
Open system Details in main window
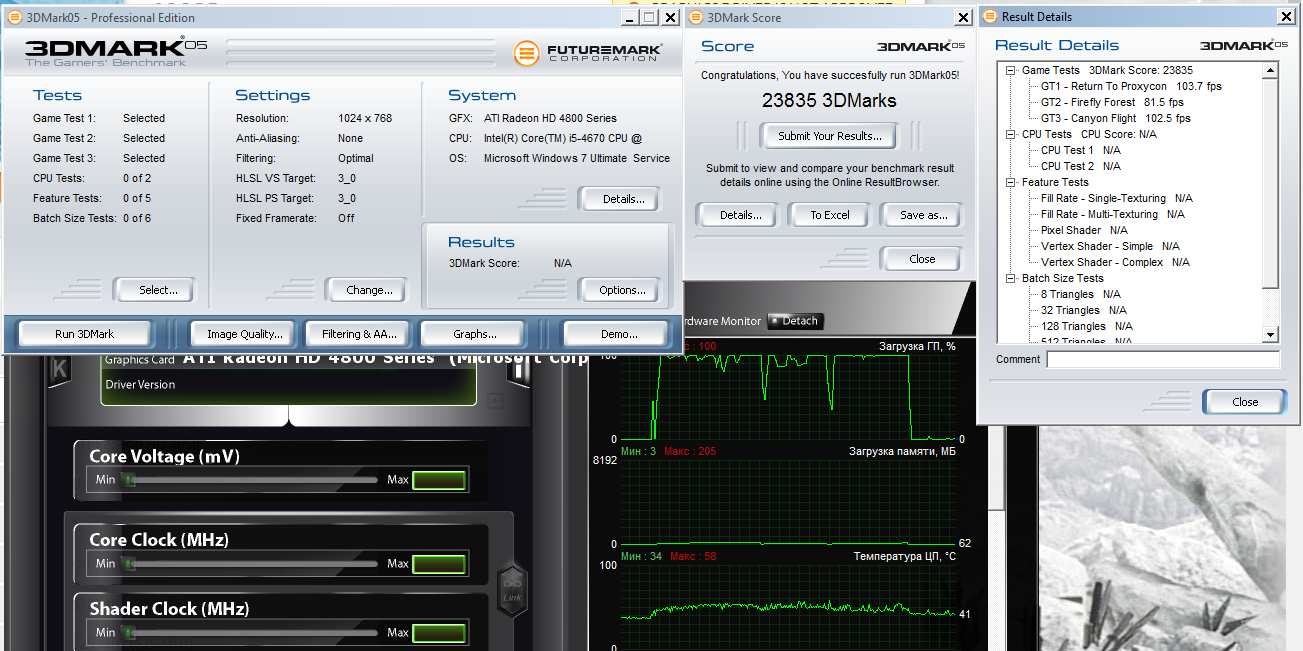(x=620, y=199)
